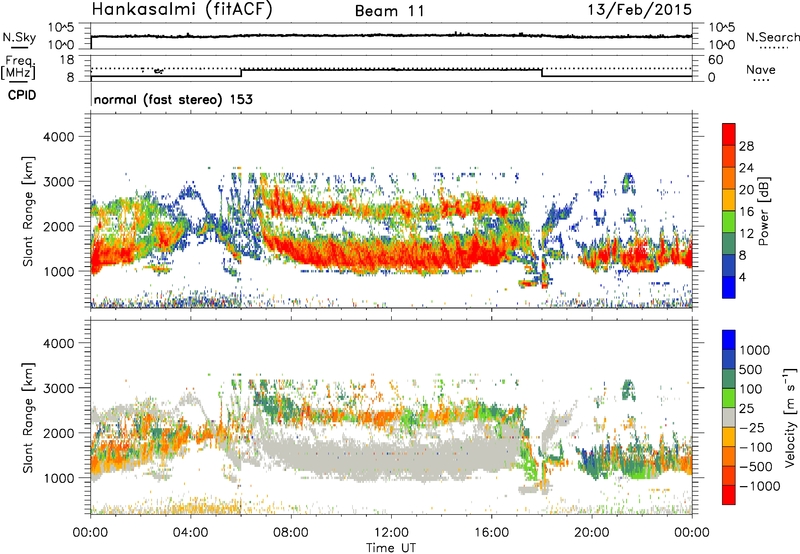The height and width of the screenshot is (554, 800).
Task: Click the Hankasalmi (fitACF) plot title
Action: (182, 9)
